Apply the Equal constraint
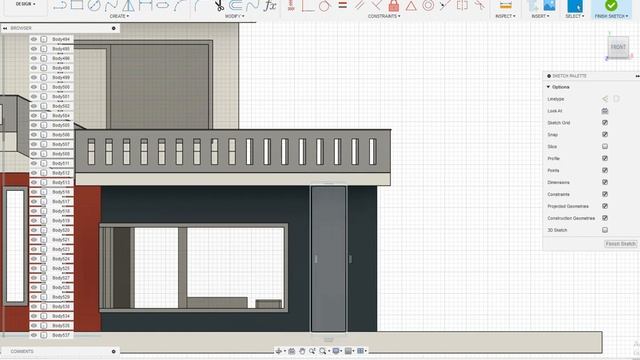640x360 pixels. pos(342,5)
